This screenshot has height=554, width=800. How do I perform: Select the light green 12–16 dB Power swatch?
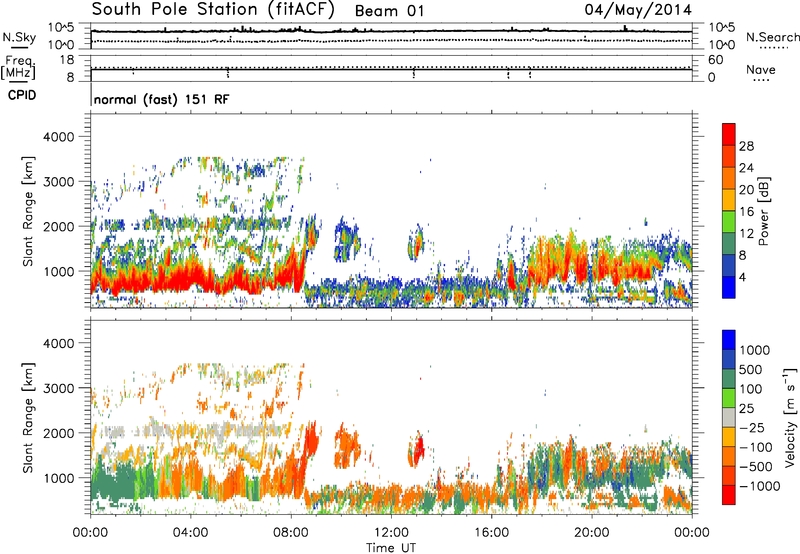pyautogui.click(x=729, y=222)
